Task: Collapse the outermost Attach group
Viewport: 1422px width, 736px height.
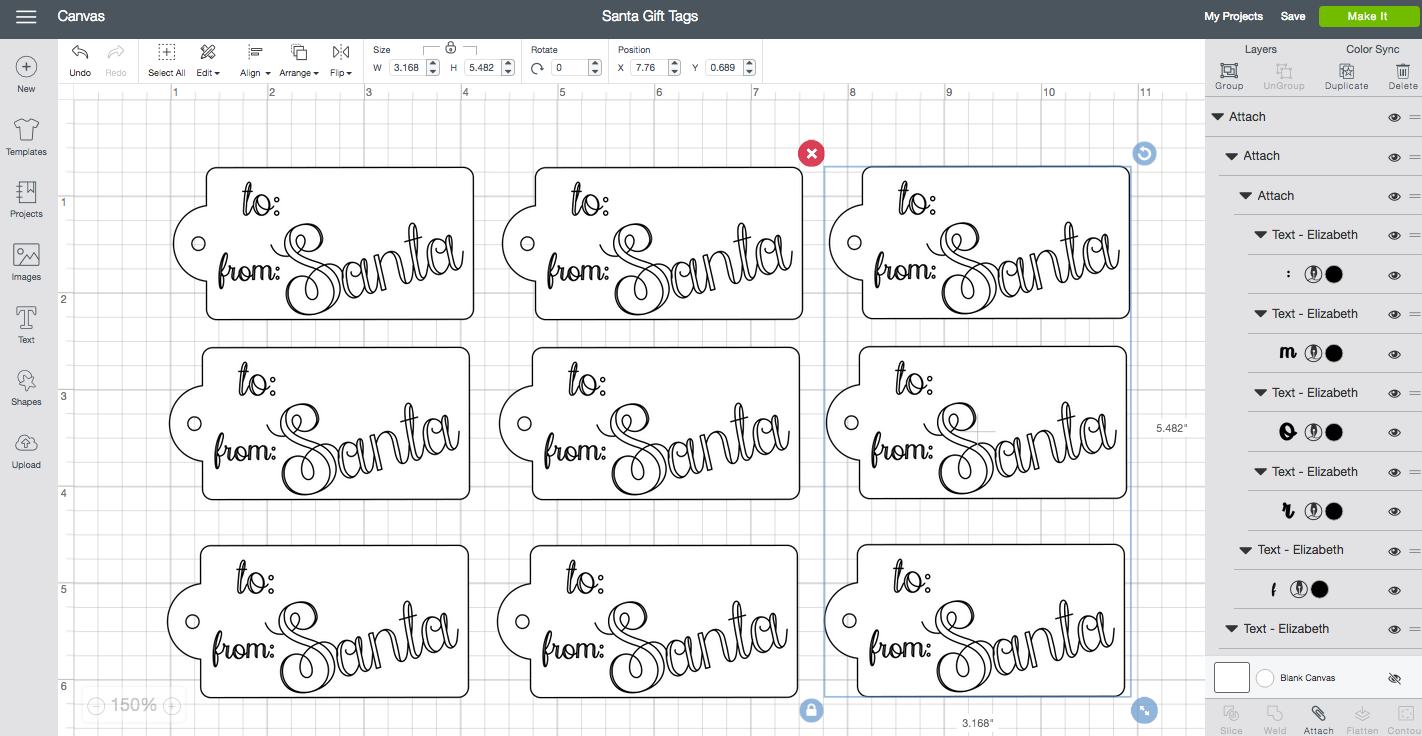Action: (x=1217, y=117)
